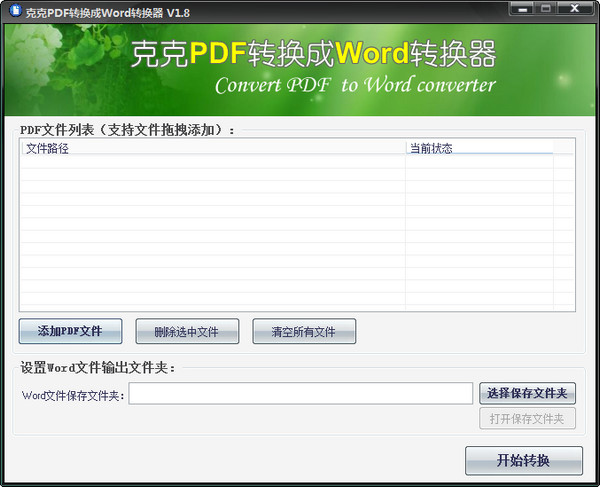Image resolution: width=600 pixels, height=487 pixels.
Task: Click the title text 克克PDF转换成Word转换器 V1.8
Action: (108, 13)
